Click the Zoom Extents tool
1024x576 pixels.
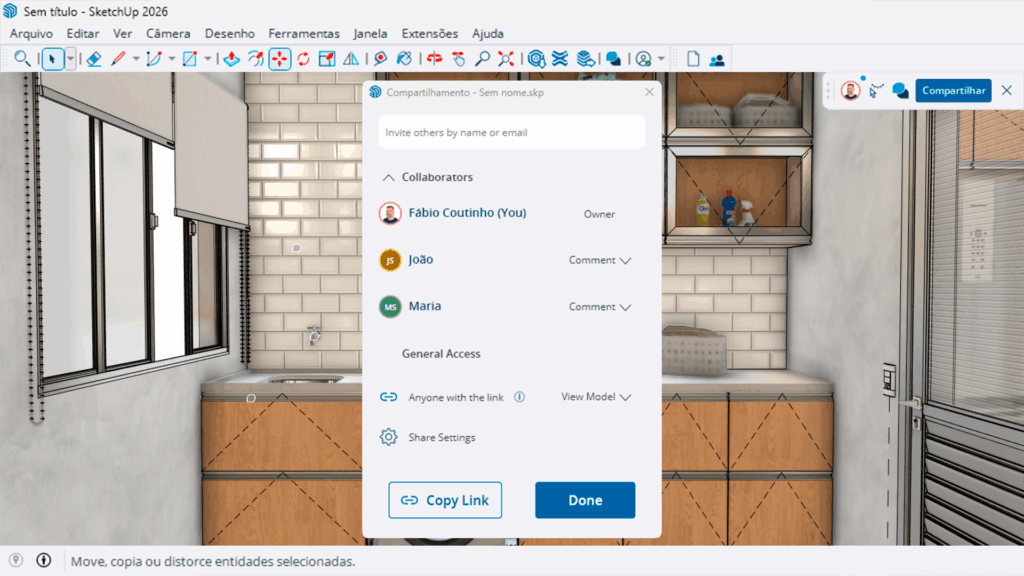pyautogui.click(x=506, y=59)
